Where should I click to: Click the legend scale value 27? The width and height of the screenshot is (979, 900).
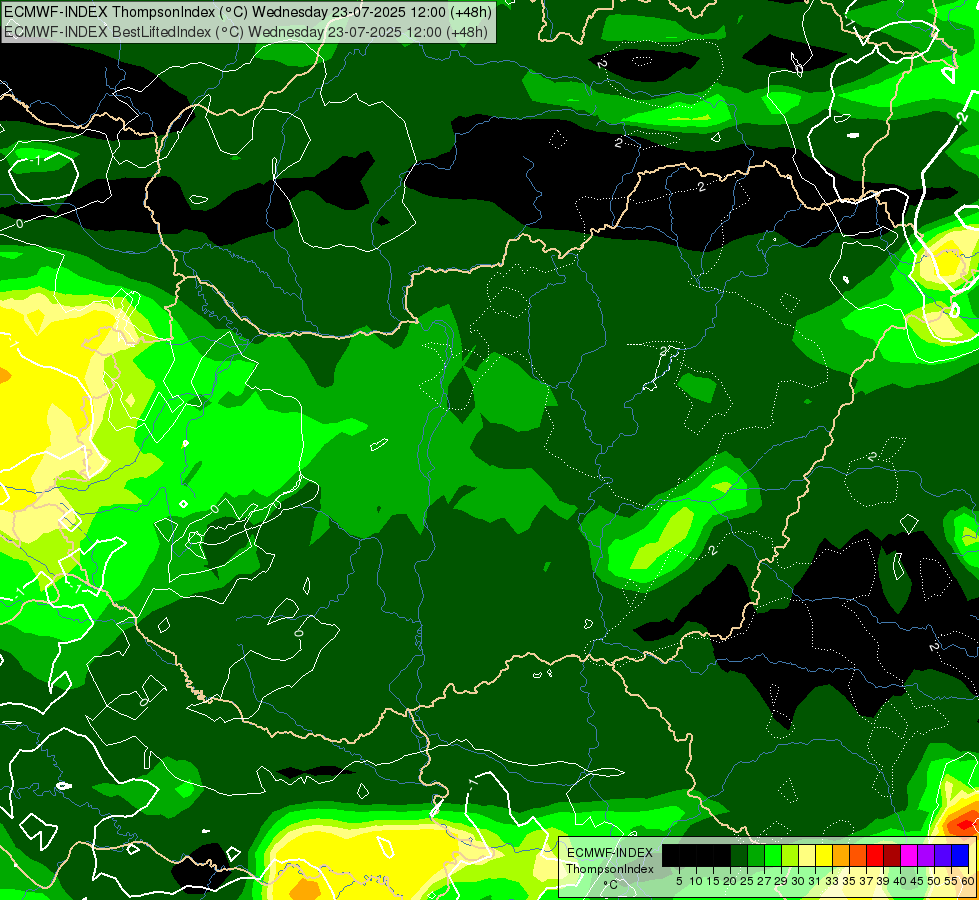(764, 881)
